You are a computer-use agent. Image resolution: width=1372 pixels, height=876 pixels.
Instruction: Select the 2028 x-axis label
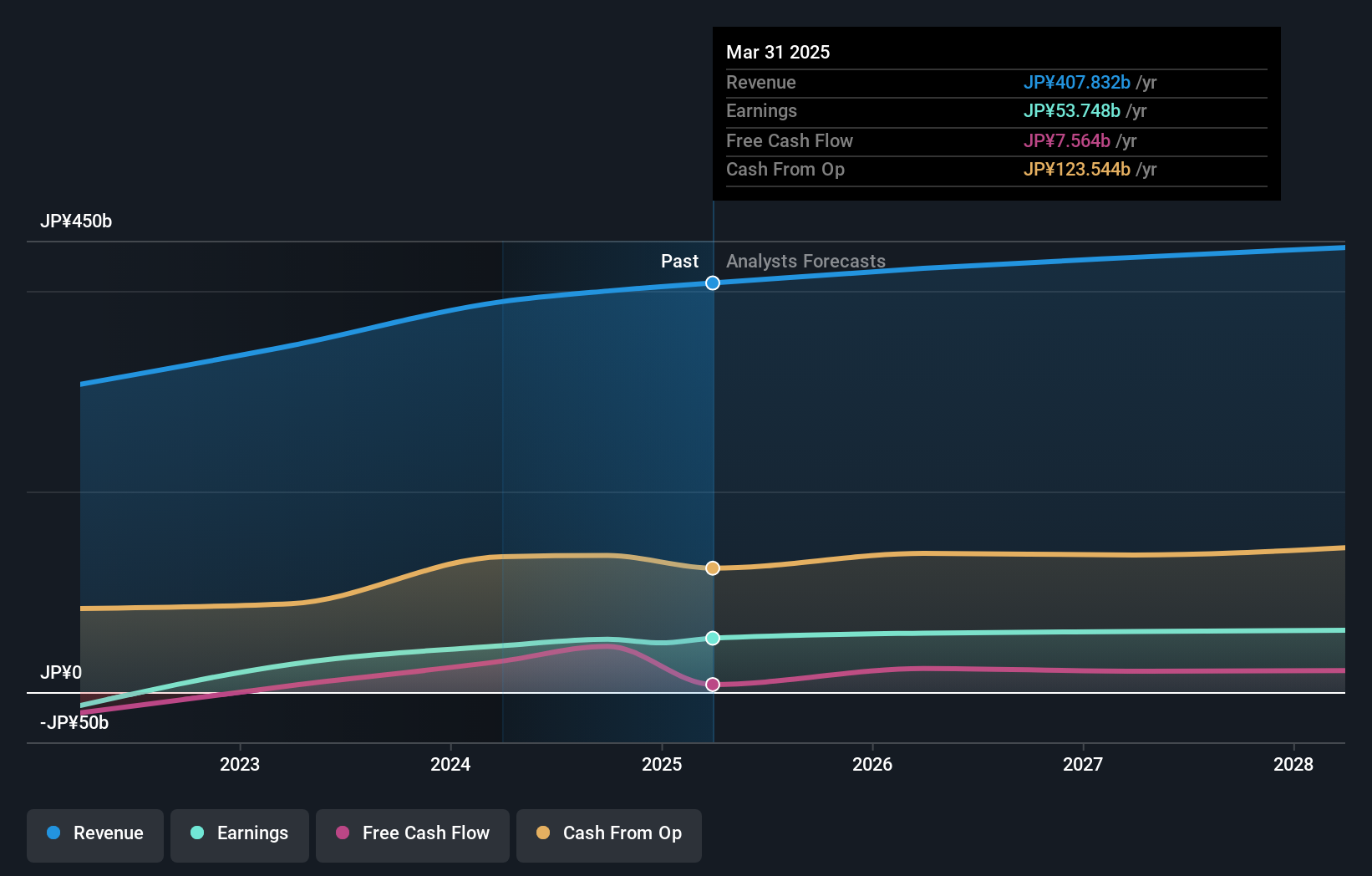(x=1293, y=764)
